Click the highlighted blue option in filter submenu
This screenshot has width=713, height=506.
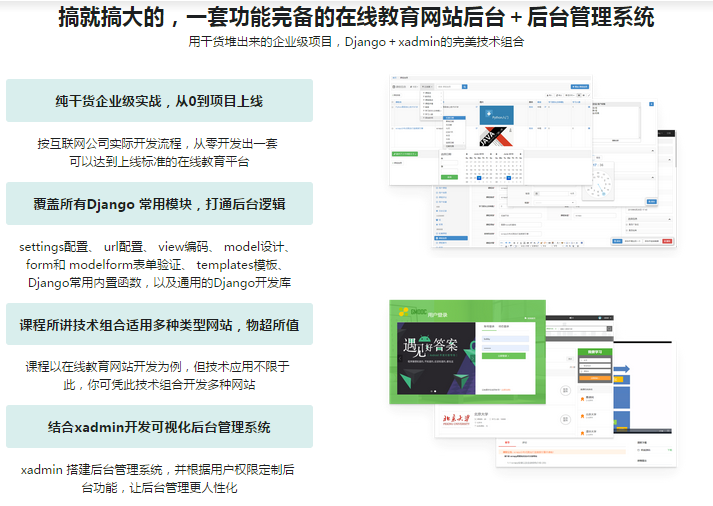(x=454, y=118)
